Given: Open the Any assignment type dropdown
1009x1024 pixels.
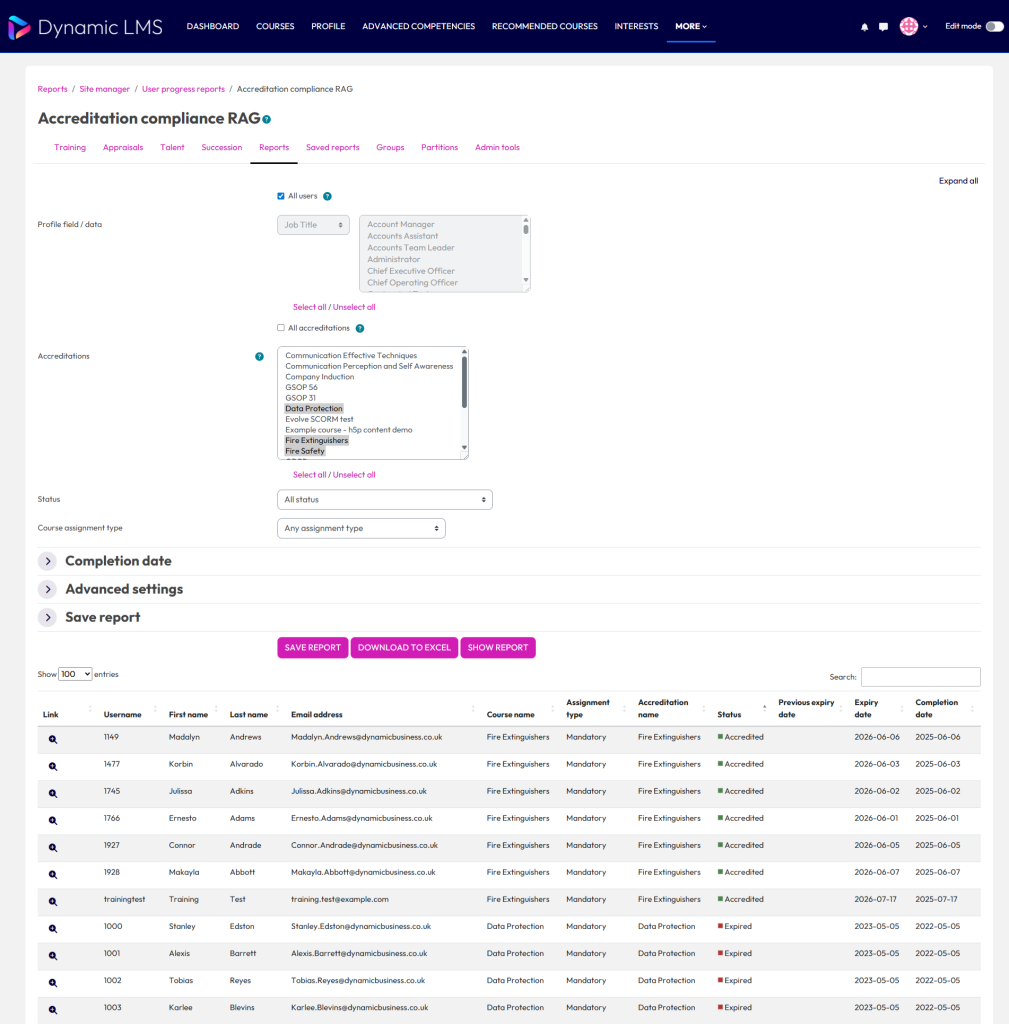Looking at the screenshot, I should pyautogui.click(x=361, y=528).
